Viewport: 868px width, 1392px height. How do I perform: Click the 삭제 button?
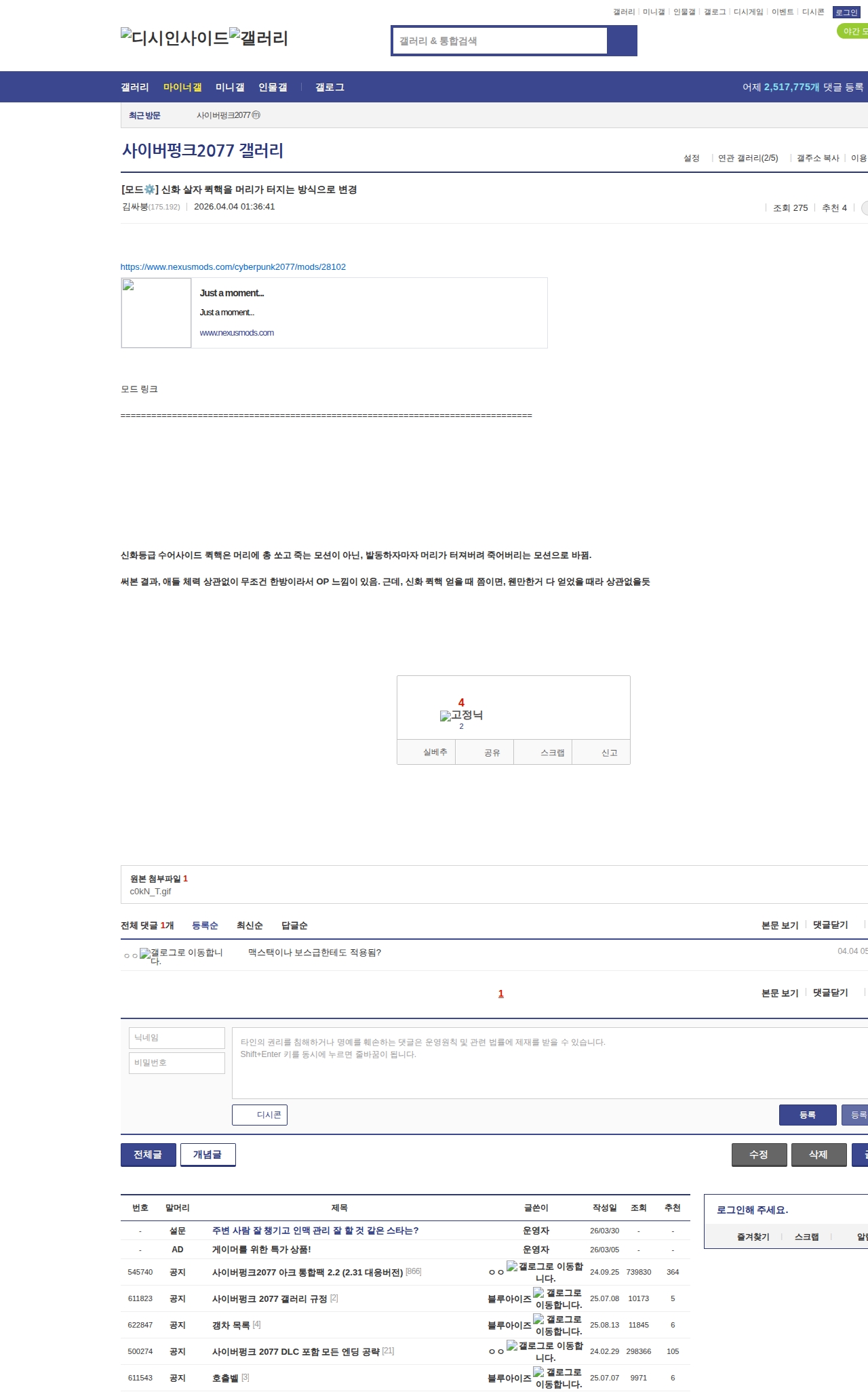pyautogui.click(x=819, y=1155)
